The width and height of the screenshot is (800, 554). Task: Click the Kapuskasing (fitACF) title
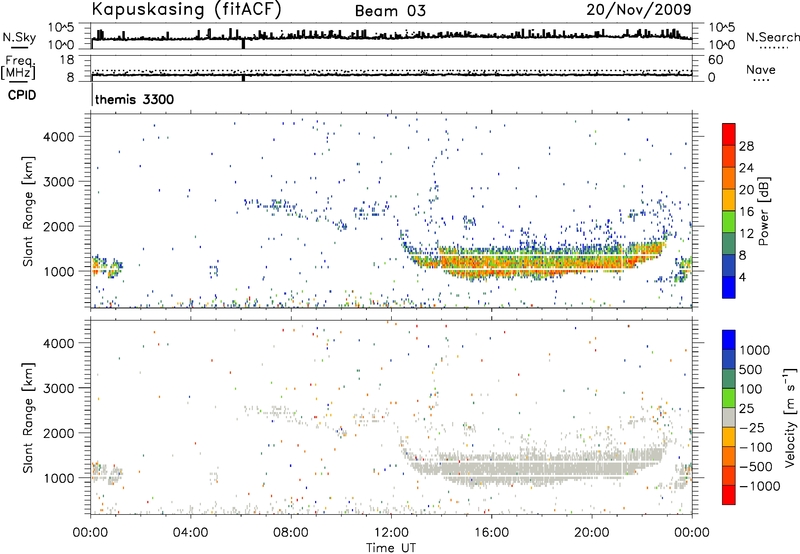point(186,10)
